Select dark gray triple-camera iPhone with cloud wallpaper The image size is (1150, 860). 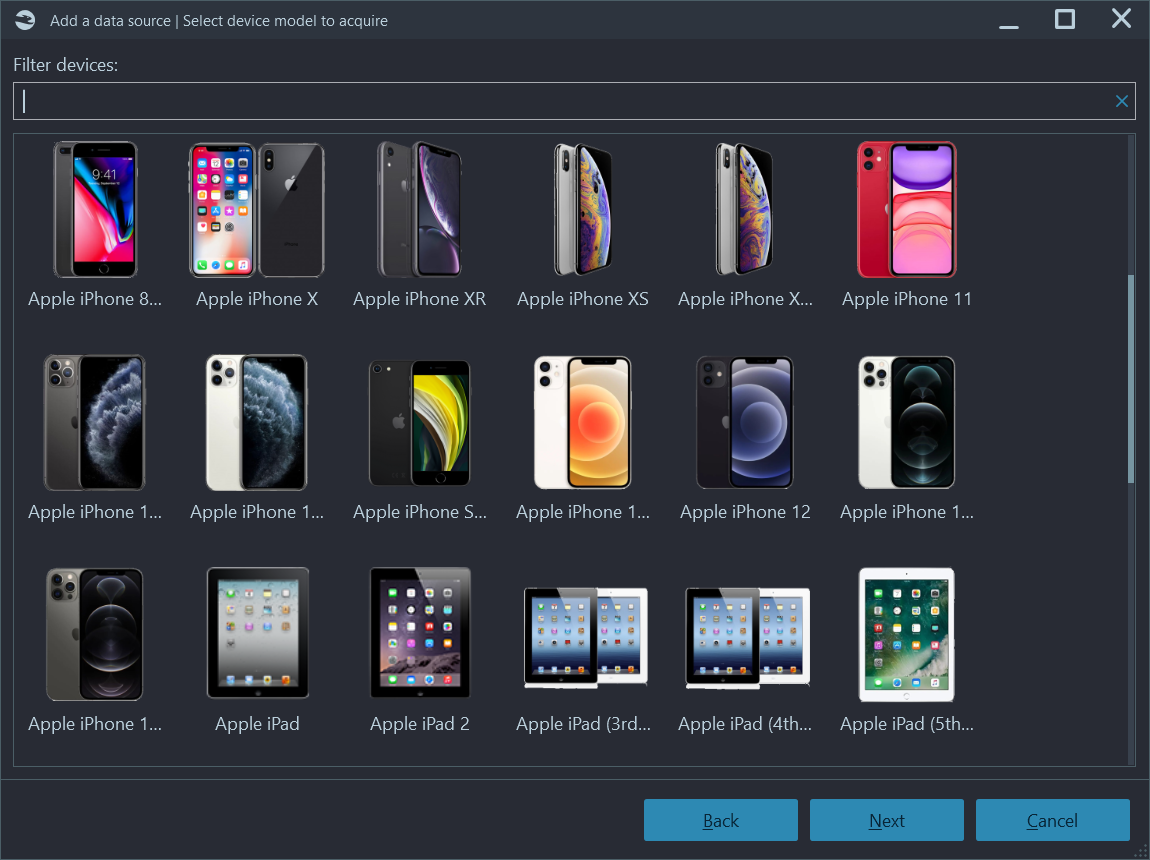coord(95,438)
